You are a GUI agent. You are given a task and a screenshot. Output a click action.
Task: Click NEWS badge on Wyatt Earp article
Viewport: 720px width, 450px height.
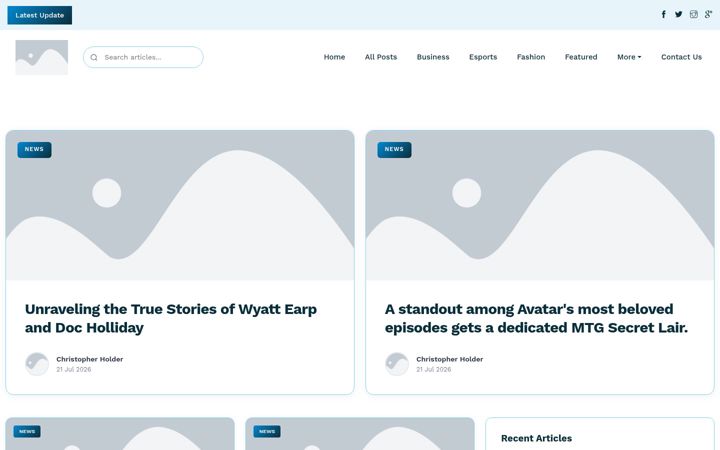coord(34,150)
